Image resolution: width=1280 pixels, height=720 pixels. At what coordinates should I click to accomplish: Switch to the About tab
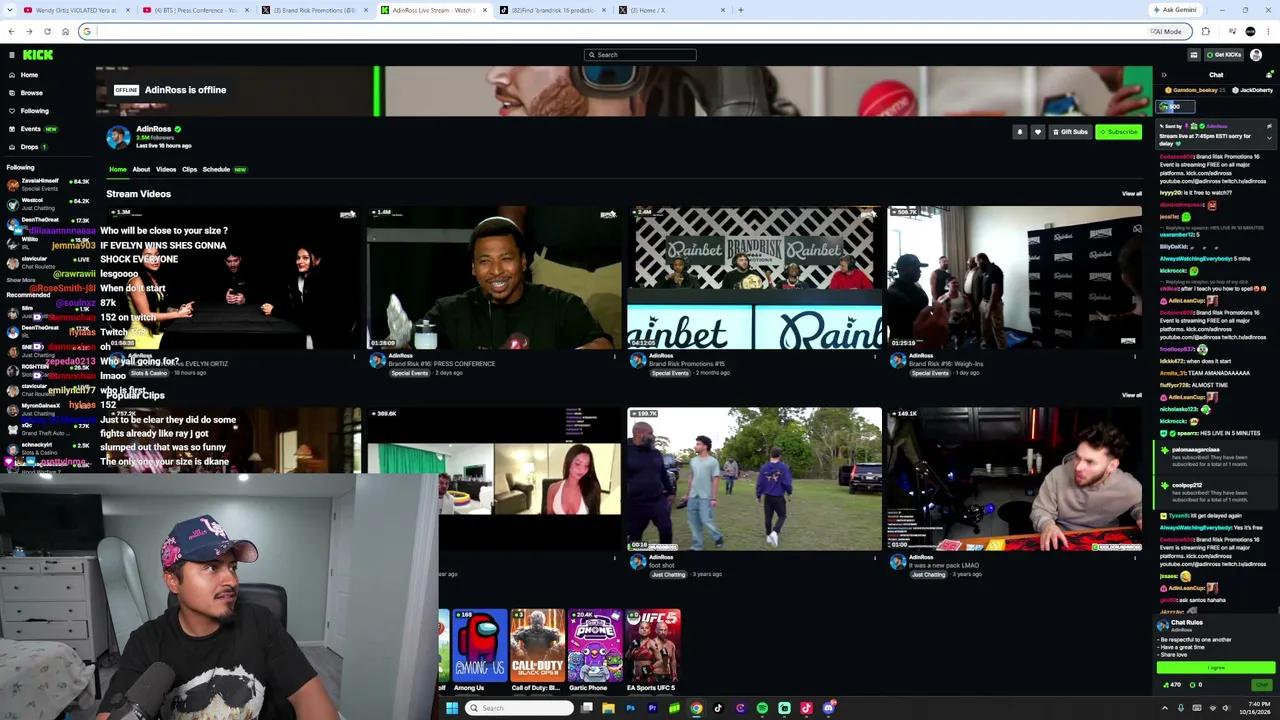click(x=141, y=169)
